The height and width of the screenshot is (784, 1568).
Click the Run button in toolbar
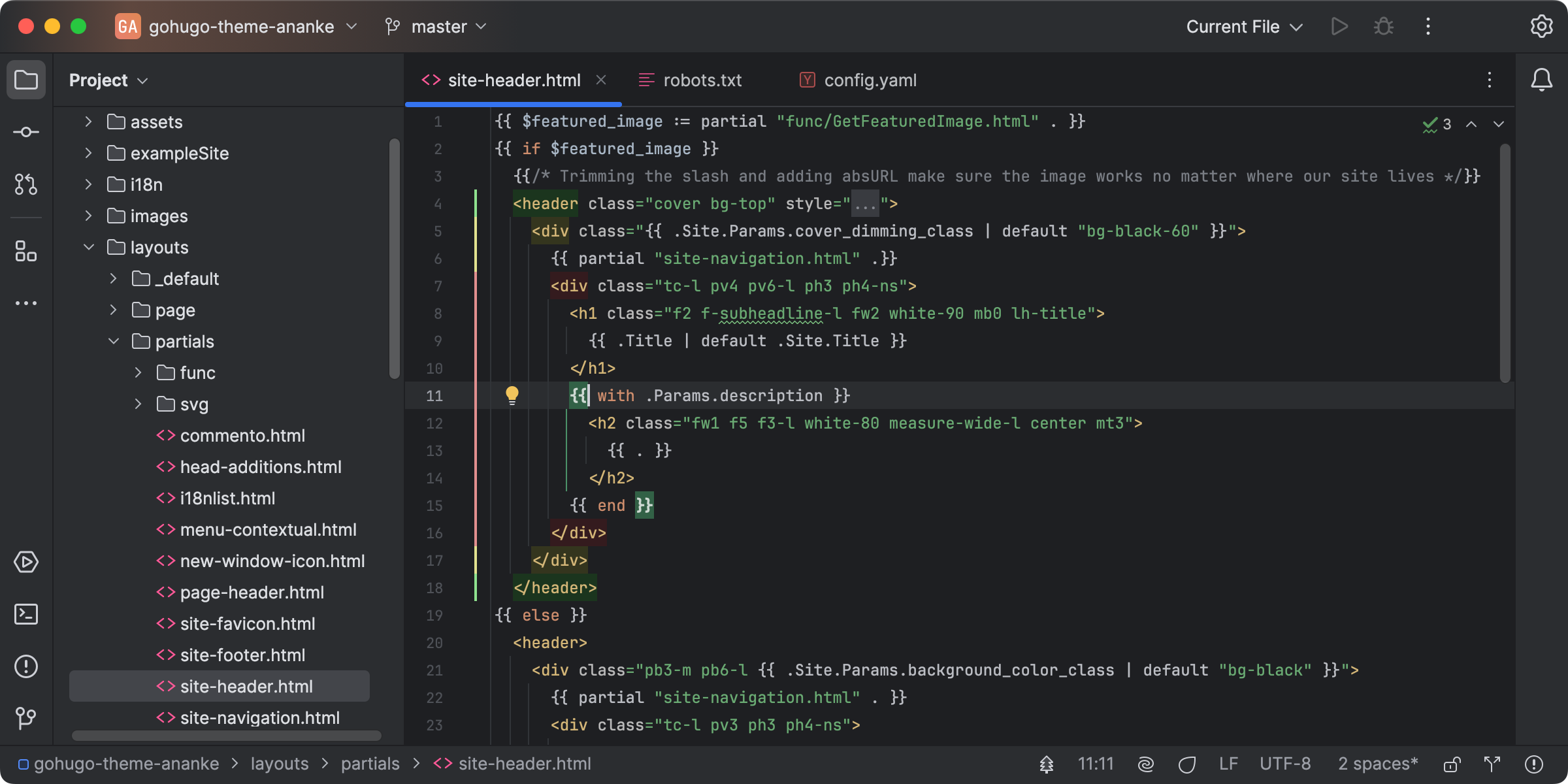click(x=1339, y=26)
